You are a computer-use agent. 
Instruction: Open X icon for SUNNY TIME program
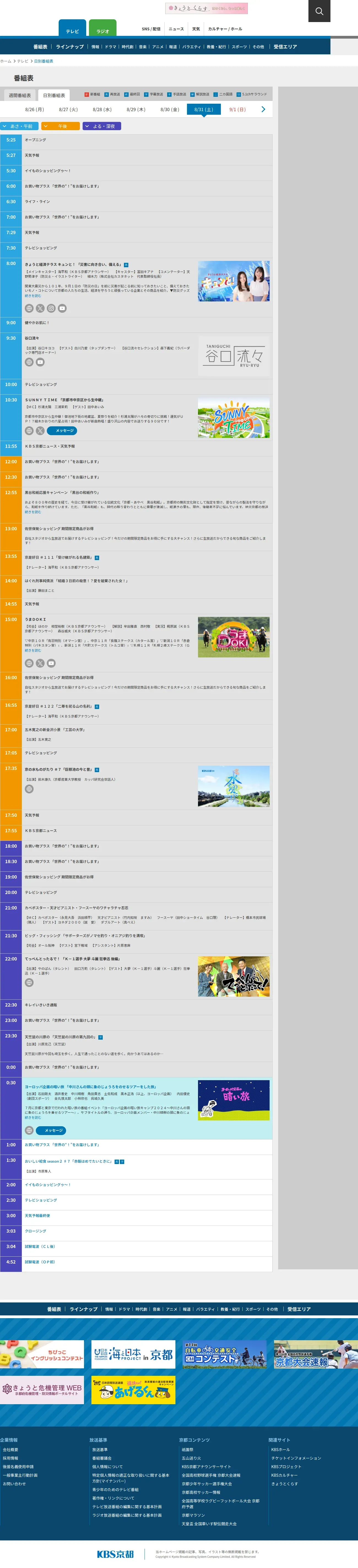click(x=40, y=430)
